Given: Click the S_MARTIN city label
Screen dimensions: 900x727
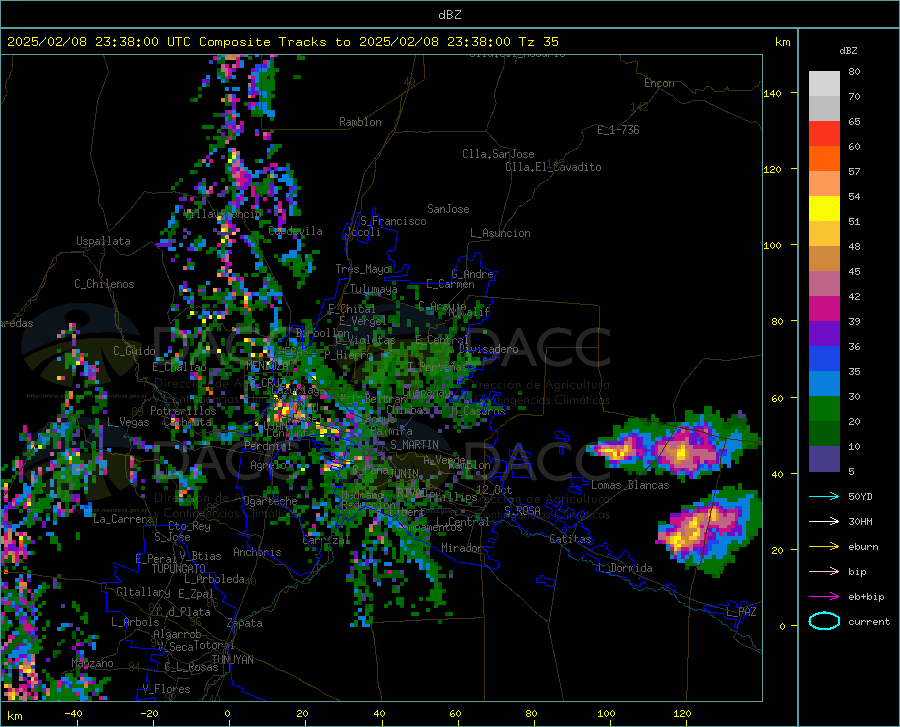Looking at the screenshot, I should click(x=414, y=445).
